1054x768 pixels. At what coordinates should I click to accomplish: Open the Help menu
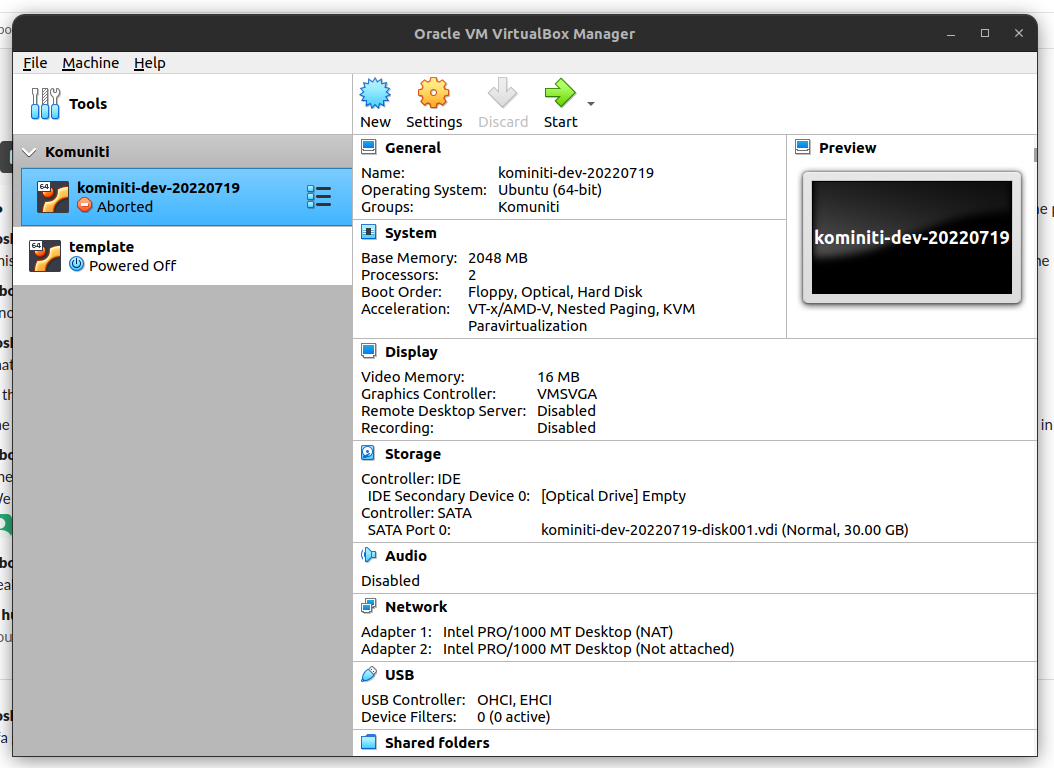click(x=149, y=63)
